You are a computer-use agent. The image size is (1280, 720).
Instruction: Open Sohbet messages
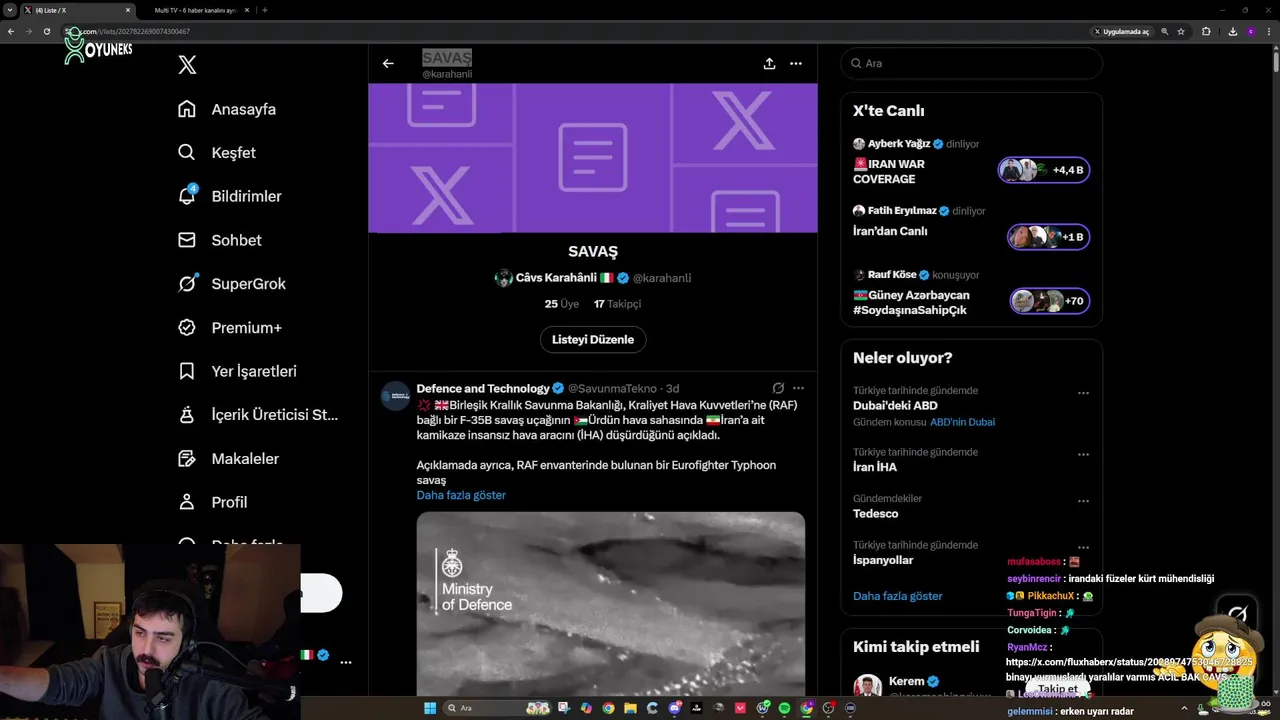coord(219,240)
